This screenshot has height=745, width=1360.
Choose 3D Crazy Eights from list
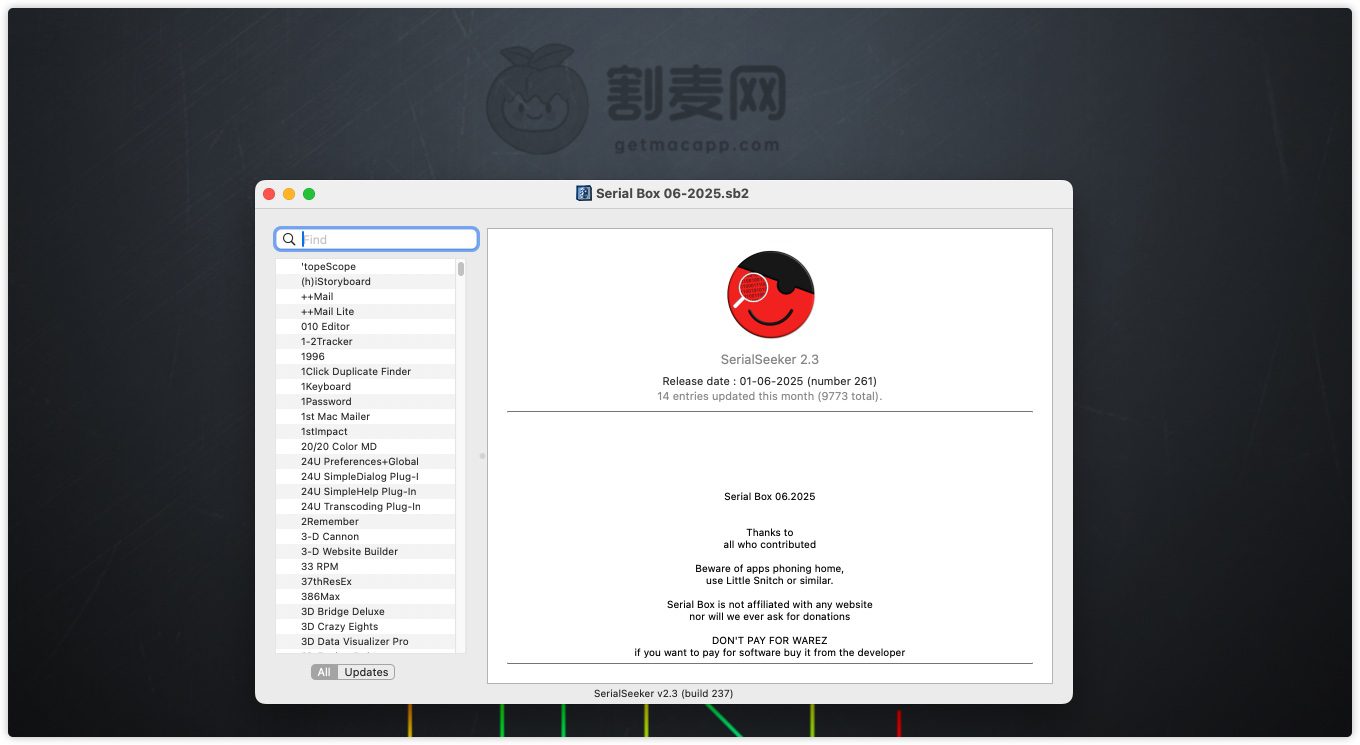[x=339, y=627]
